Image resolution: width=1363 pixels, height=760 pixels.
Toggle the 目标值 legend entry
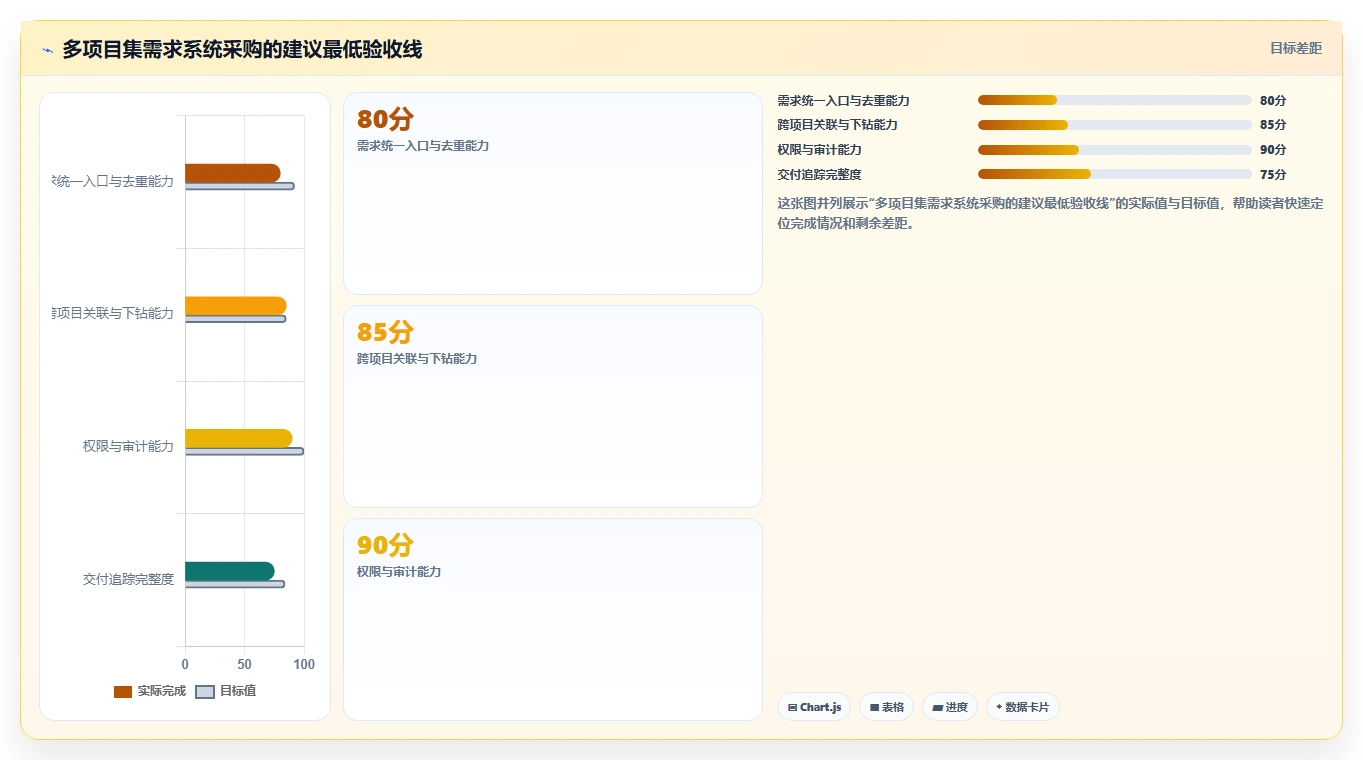click(225, 691)
